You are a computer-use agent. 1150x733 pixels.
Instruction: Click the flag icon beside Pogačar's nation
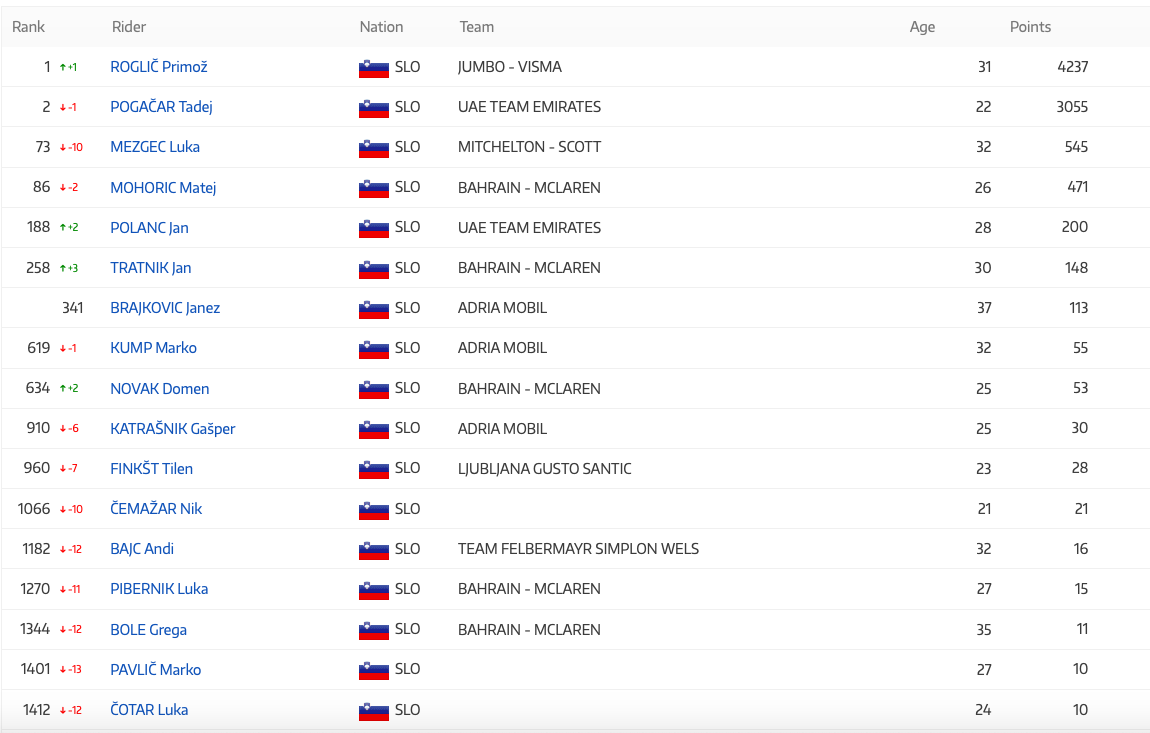pyautogui.click(x=373, y=108)
